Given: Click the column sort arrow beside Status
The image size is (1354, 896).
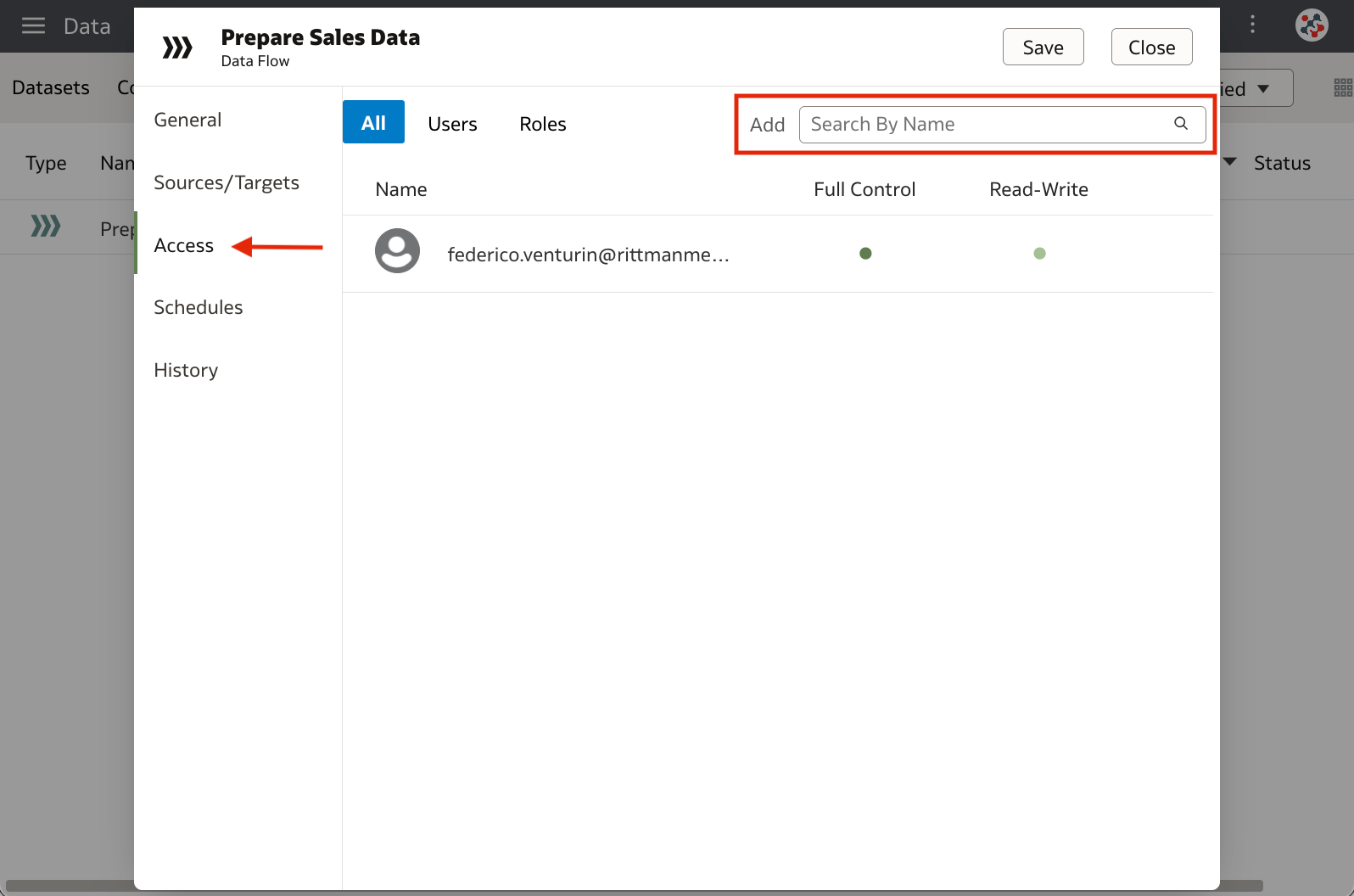Looking at the screenshot, I should click(1230, 161).
